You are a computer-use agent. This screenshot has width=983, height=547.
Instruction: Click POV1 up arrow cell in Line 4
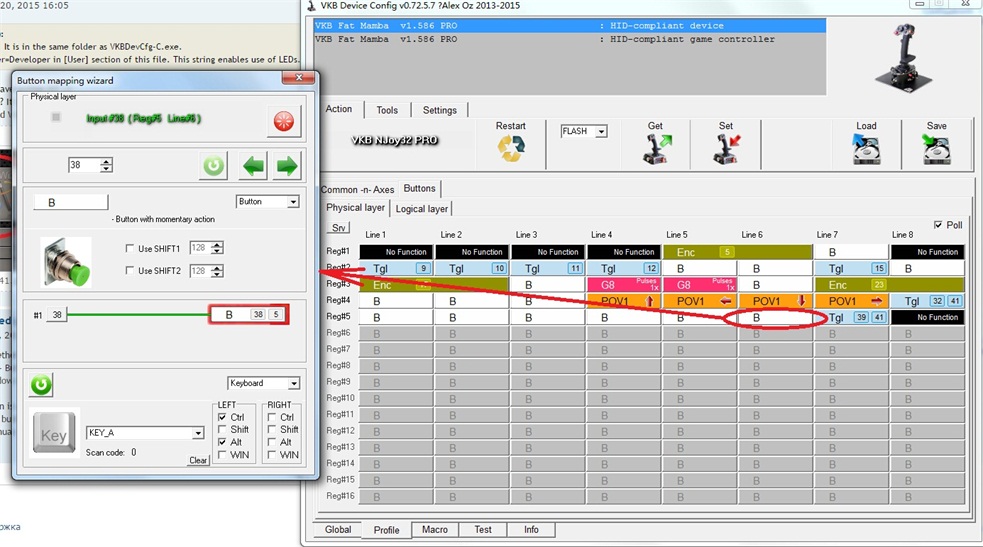click(624, 301)
